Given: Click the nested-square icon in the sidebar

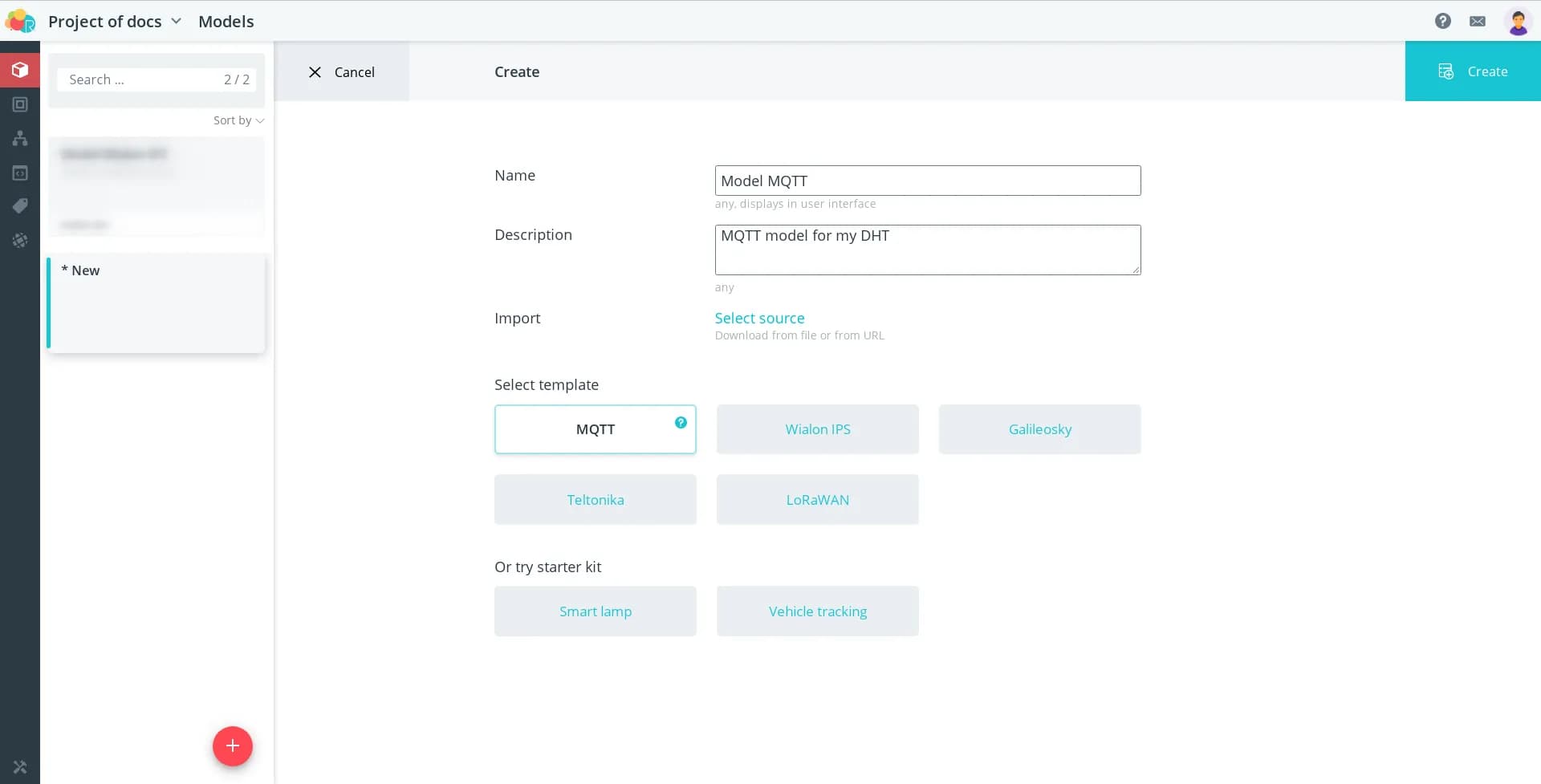Looking at the screenshot, I should point(20,104).
